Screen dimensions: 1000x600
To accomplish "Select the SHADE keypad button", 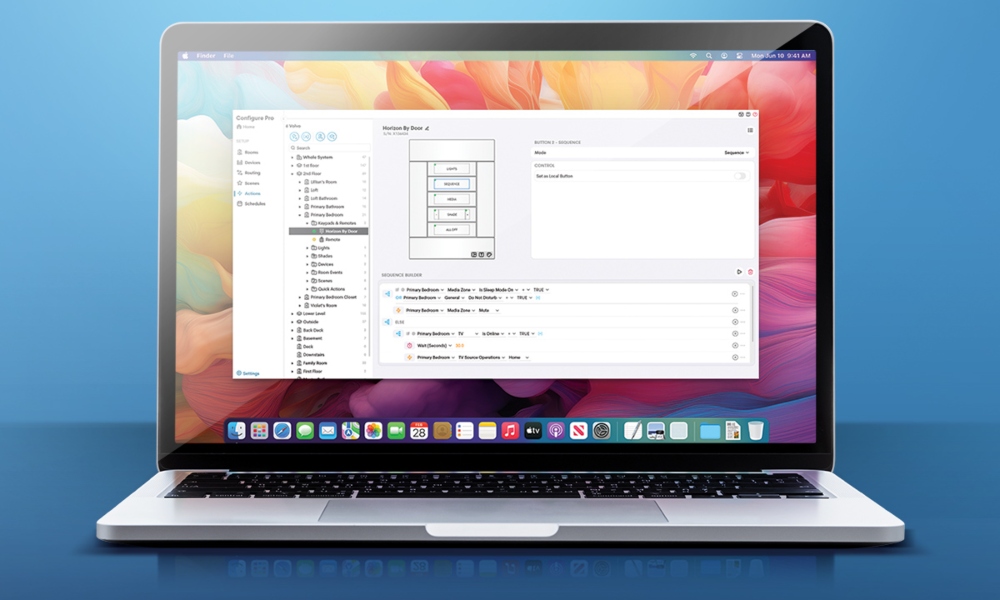I will 452,215.
